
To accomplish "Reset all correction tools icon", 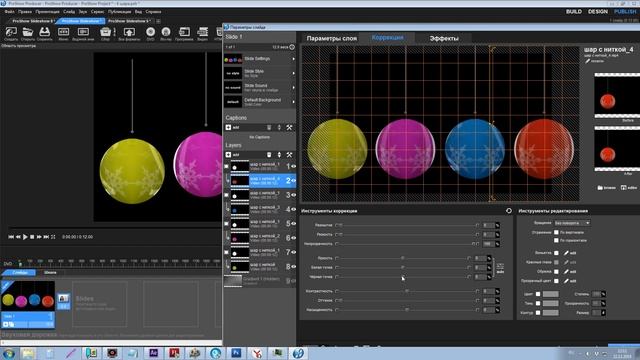I will (509, 211).
